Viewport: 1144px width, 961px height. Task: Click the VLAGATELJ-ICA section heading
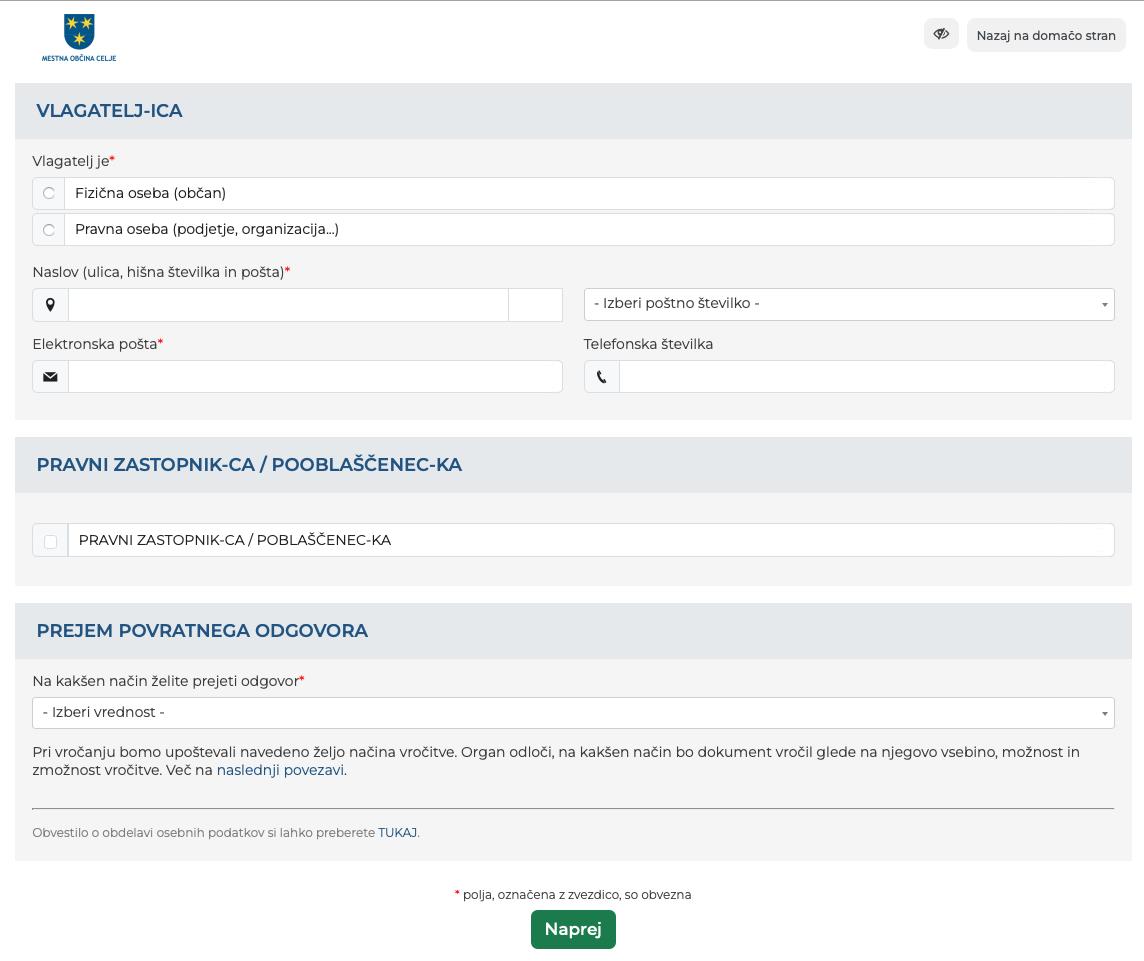(109, 111)
